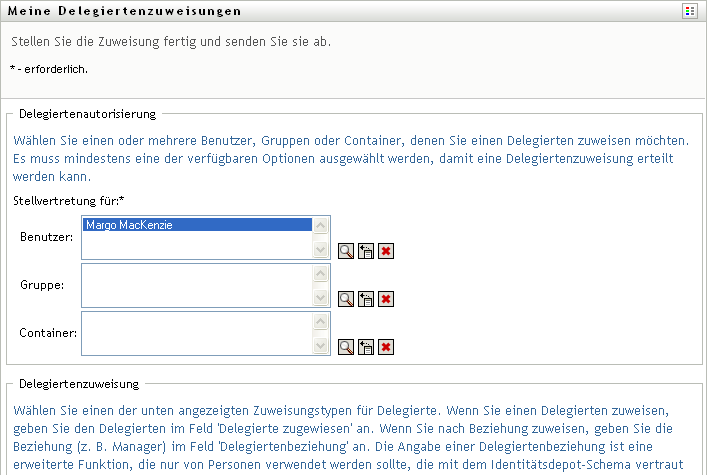
Task: Click the Benutzer: field label
Action: [x=47, y=237]
